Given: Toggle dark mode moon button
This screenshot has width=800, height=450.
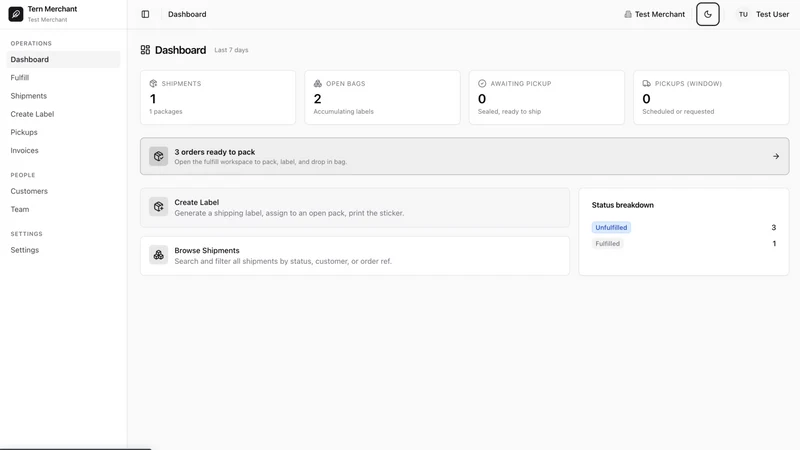Looking at the screenshot, I should [x=708, y=14].
